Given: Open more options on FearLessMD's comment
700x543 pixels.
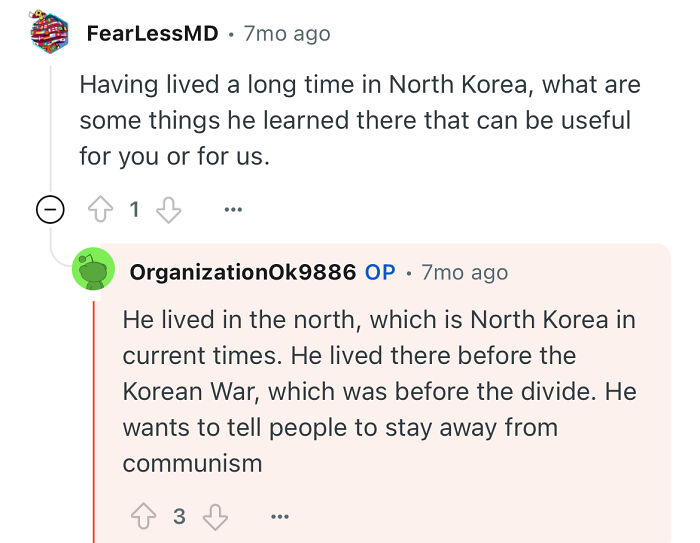Looking at the screenshot, I should pyautogui.click(x=233, y=209).
